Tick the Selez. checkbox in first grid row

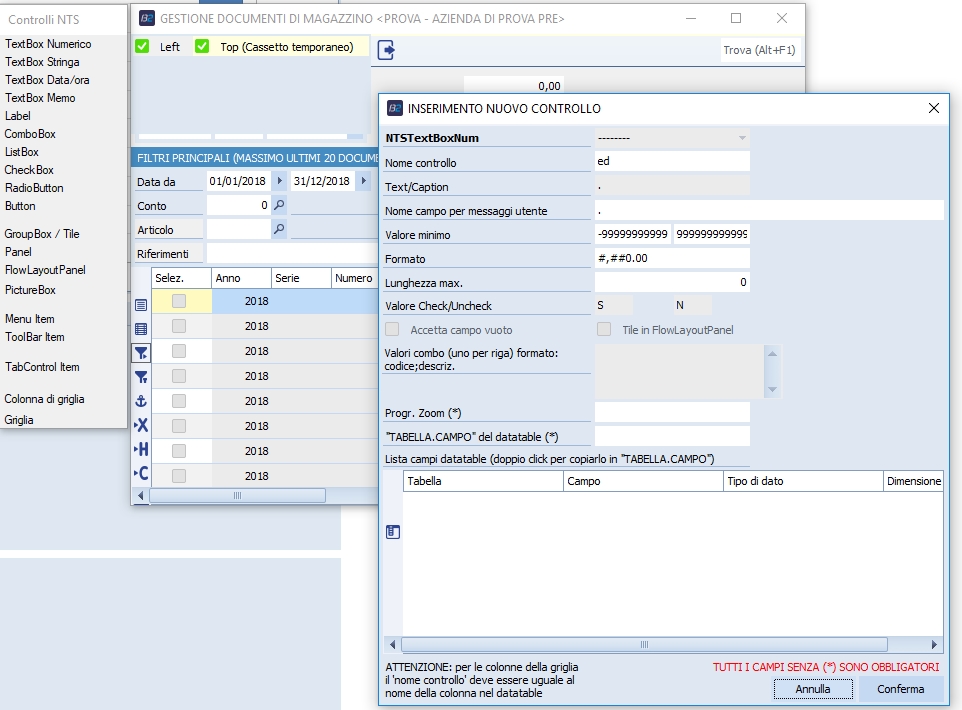coord(179,301)
